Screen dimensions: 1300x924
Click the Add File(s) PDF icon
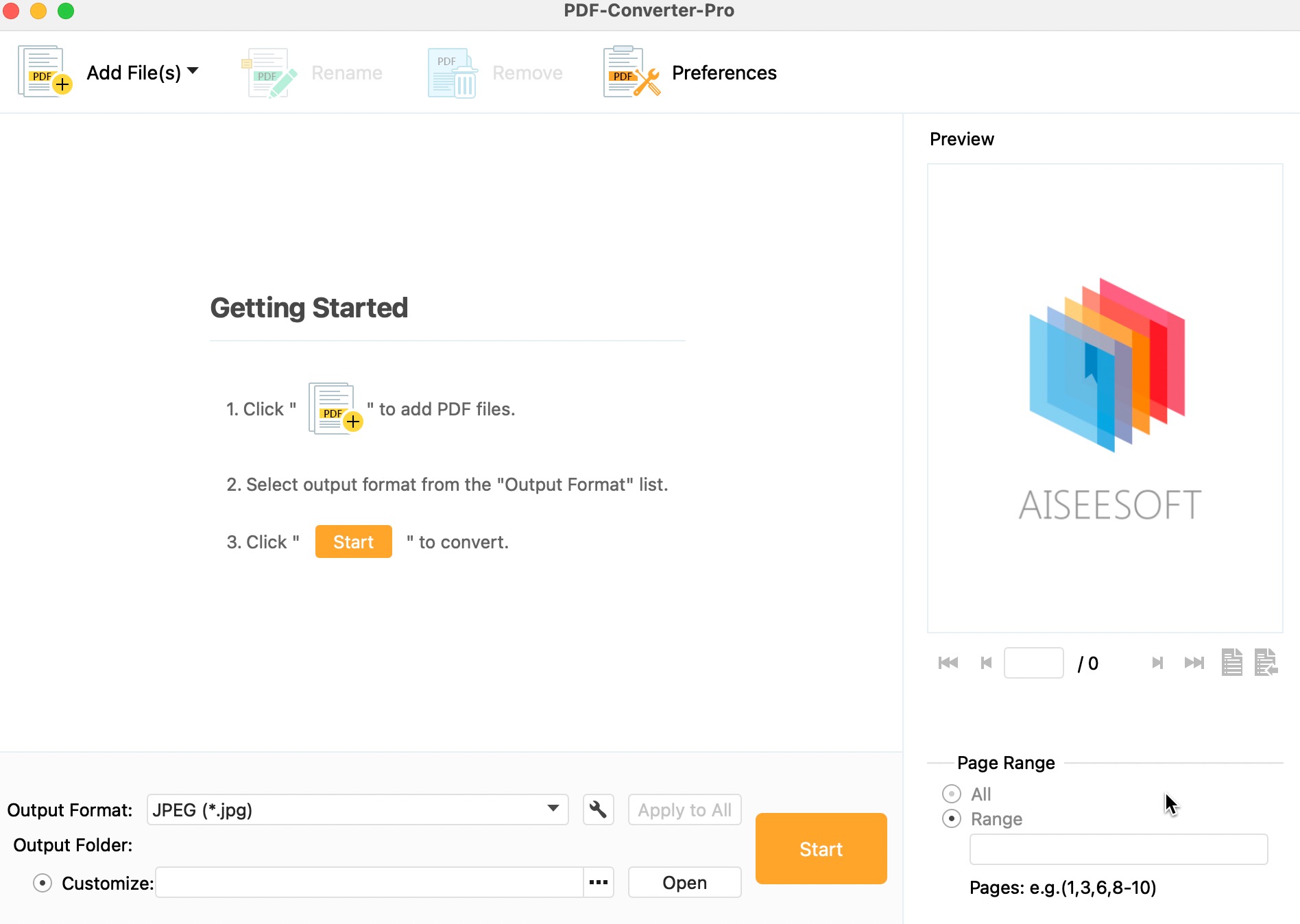(x=45, y=72)
